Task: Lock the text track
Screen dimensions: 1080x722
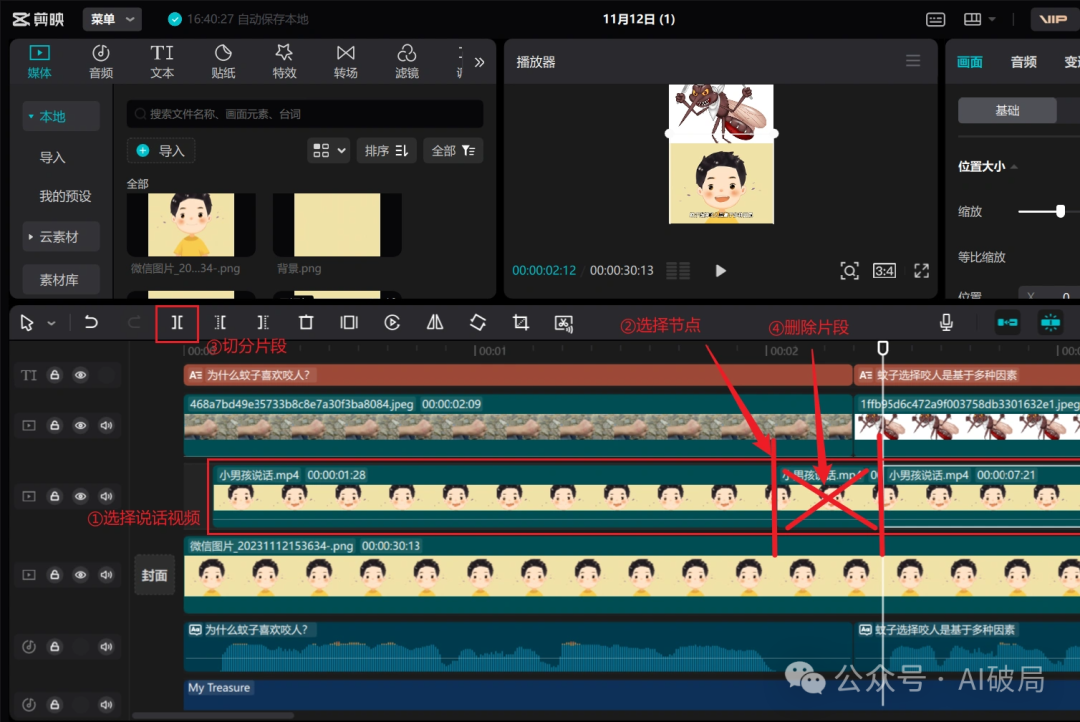Action: point(54,375)
